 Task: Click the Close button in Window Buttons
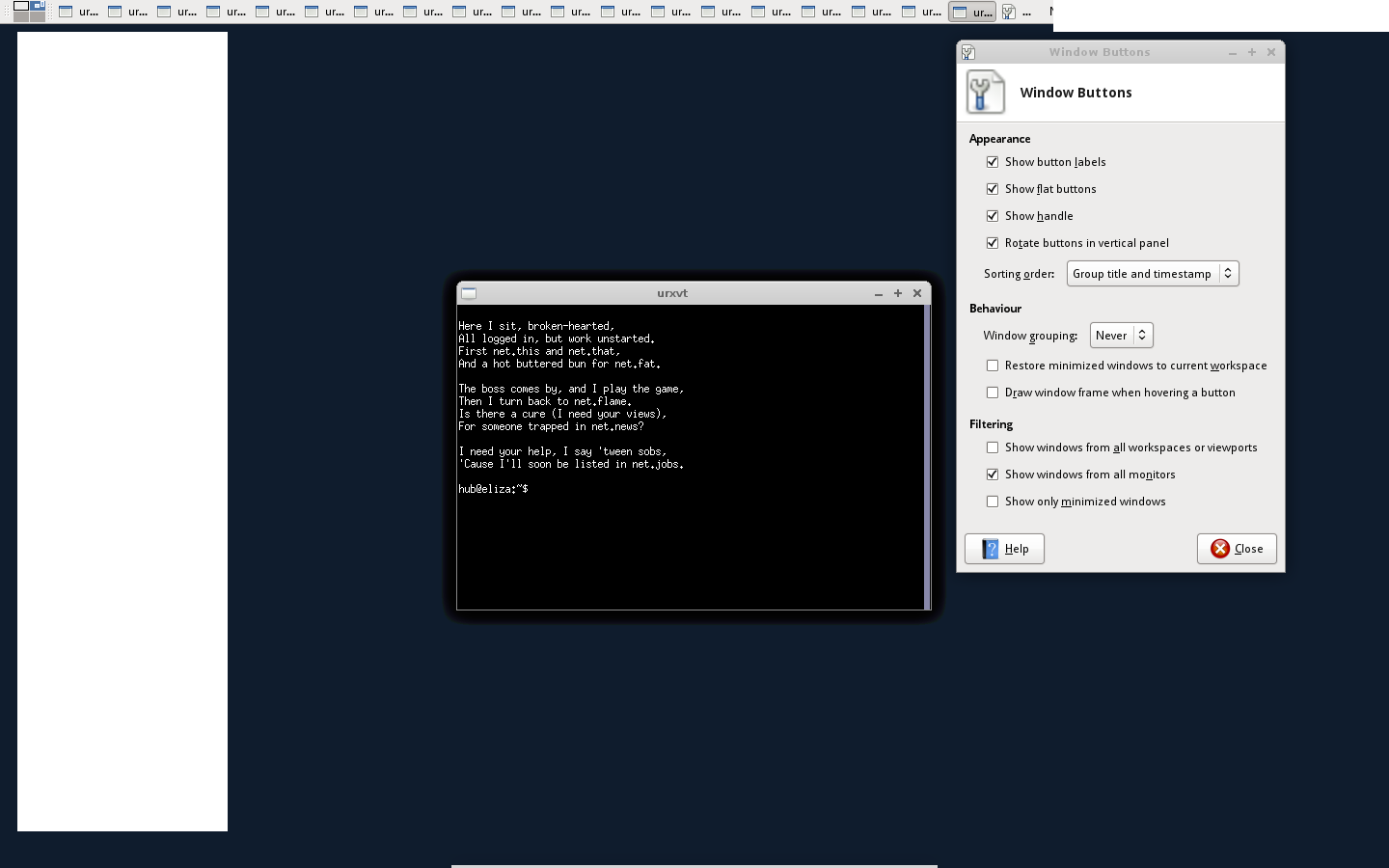pyautogui.click(x=1237, y=549)
